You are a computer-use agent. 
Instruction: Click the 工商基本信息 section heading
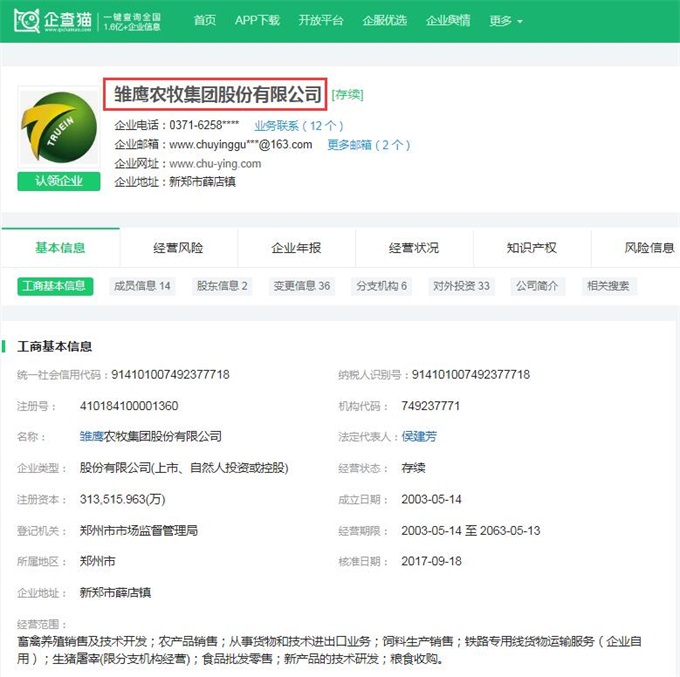55,346
